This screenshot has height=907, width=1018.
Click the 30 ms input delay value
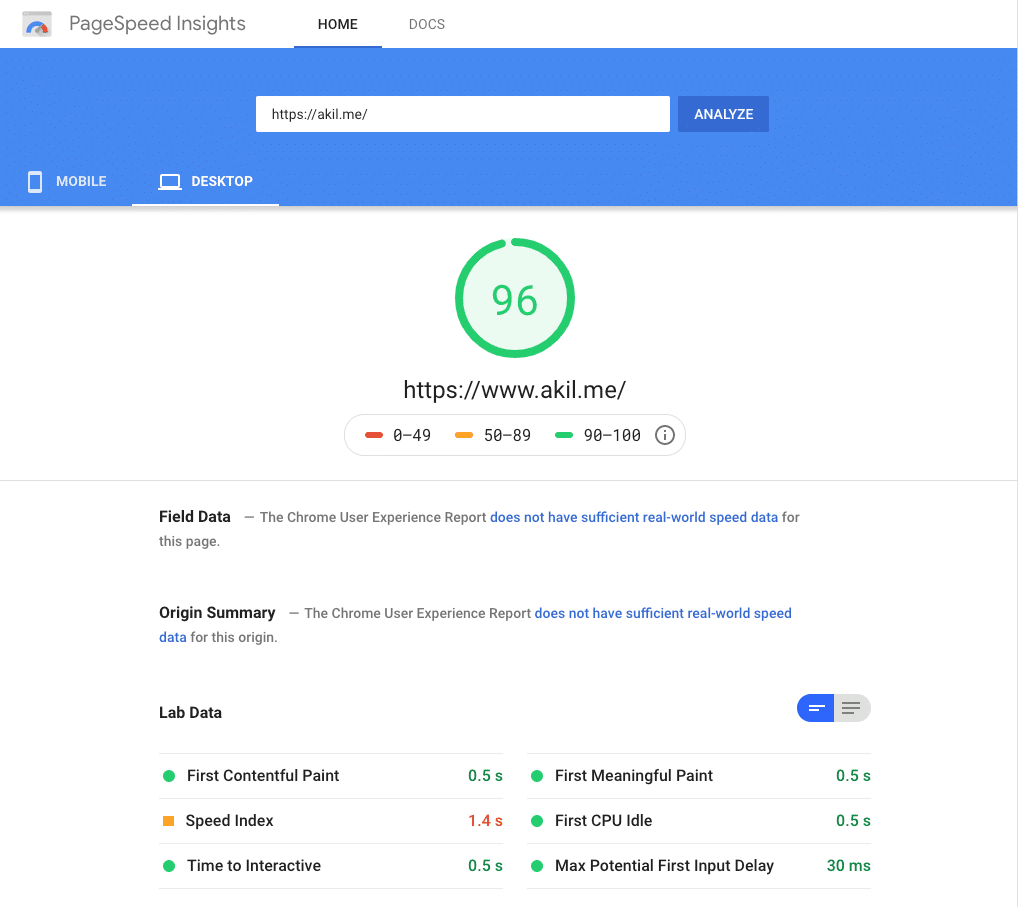pos(849,865)
